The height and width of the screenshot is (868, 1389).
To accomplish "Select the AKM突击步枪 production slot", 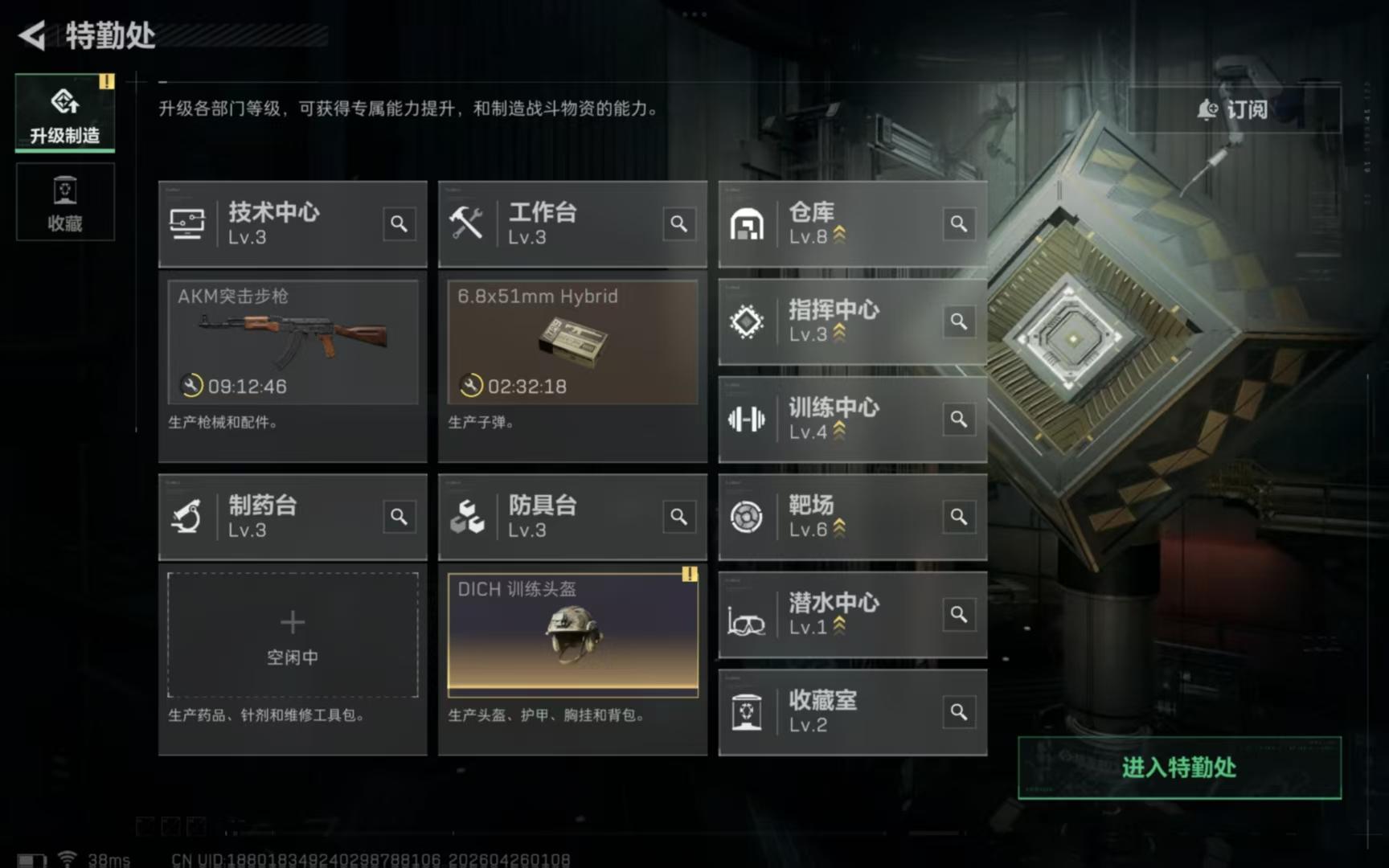I will [293, 342].
